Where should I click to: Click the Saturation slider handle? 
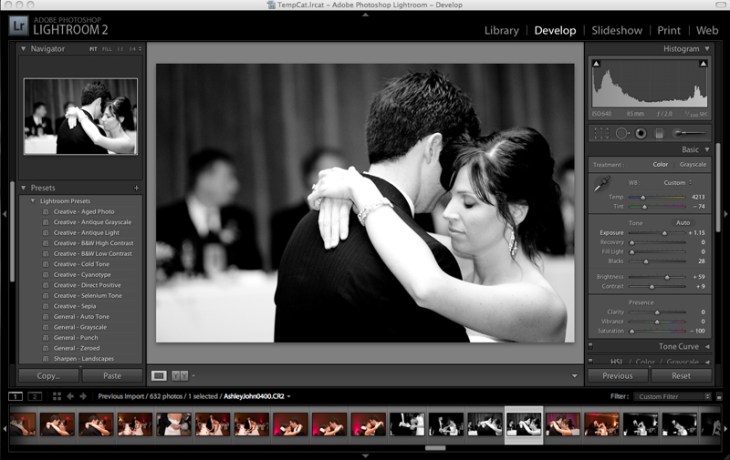pyautogui.click(x=632, y=331)
